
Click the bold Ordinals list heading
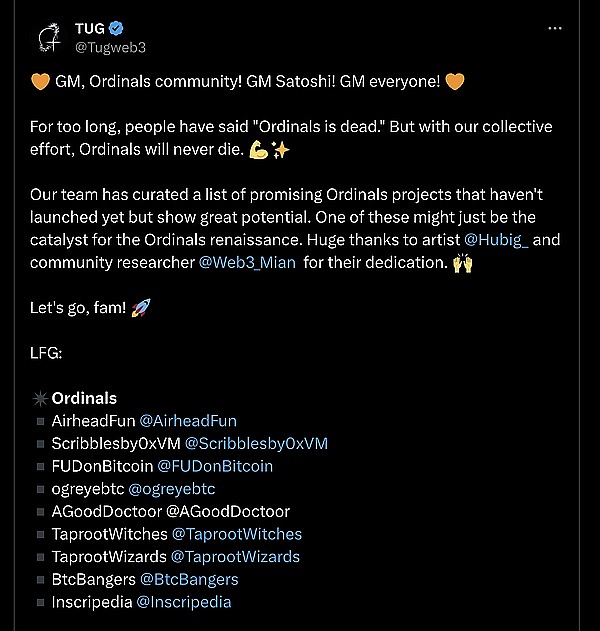[84, 398]
